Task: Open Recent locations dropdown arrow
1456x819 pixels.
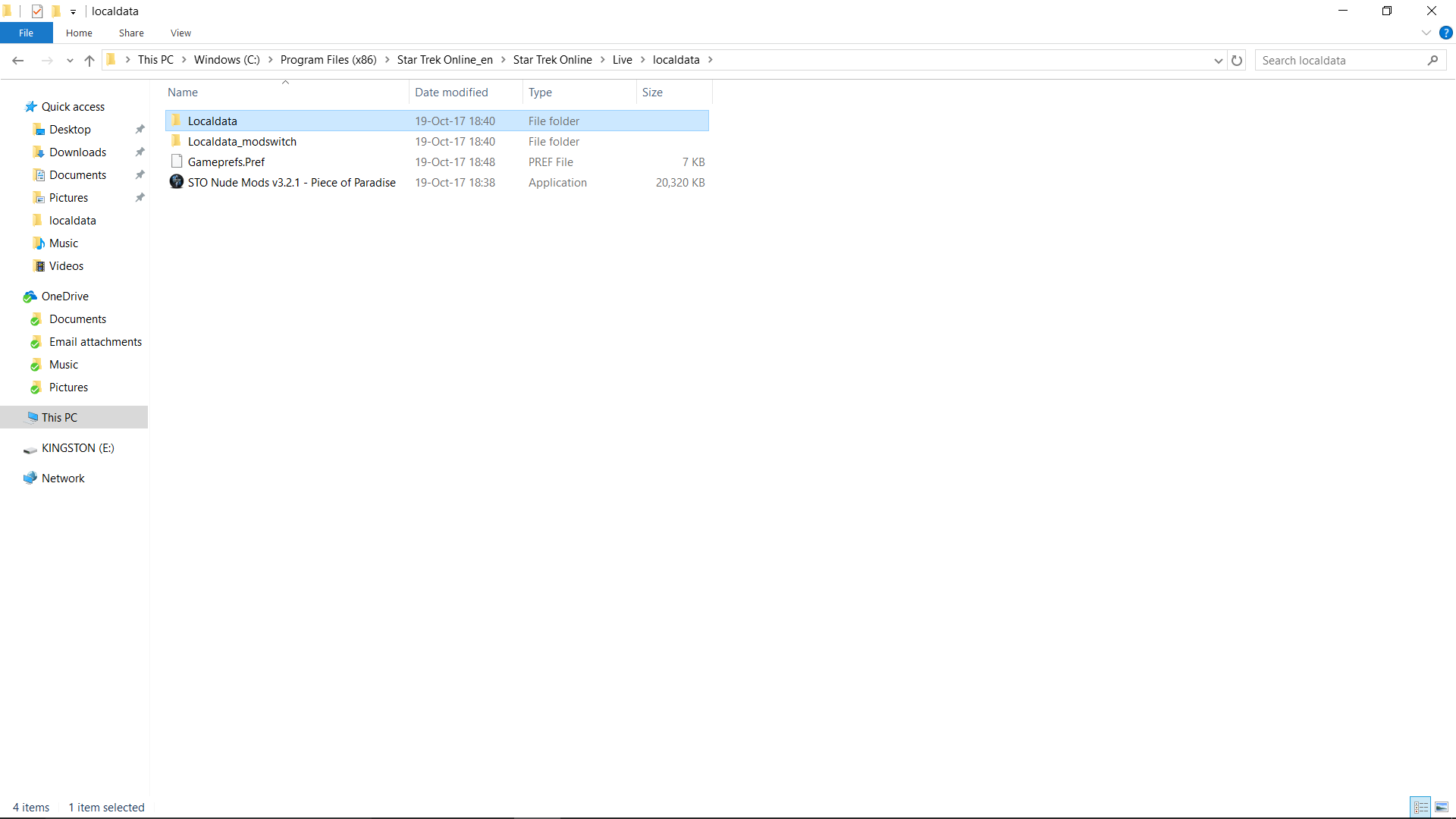Action: [70, 61]
